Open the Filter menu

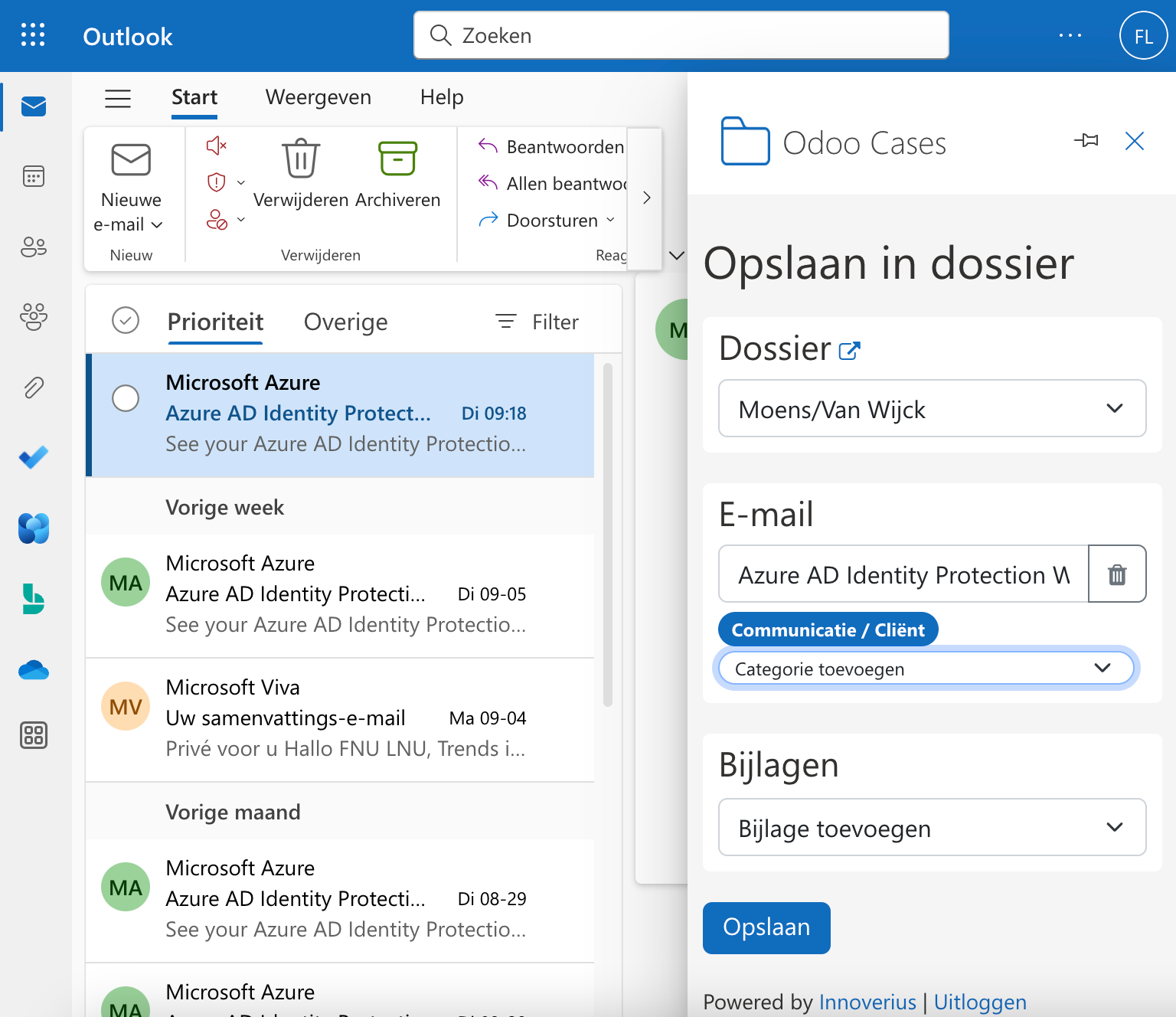coord(537,322)
